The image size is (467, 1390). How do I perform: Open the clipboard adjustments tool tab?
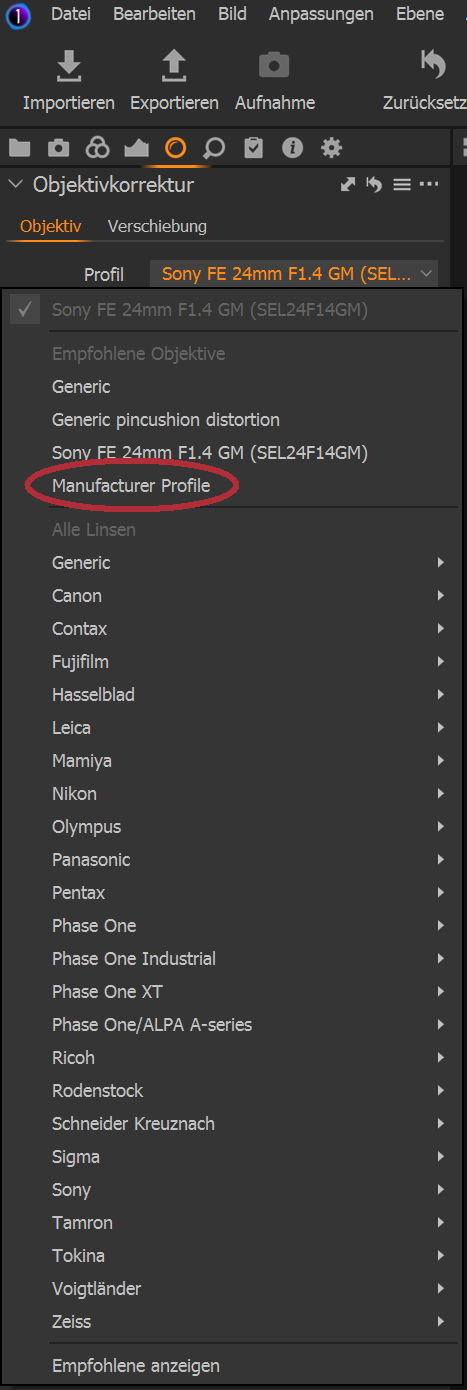[253, 149]
